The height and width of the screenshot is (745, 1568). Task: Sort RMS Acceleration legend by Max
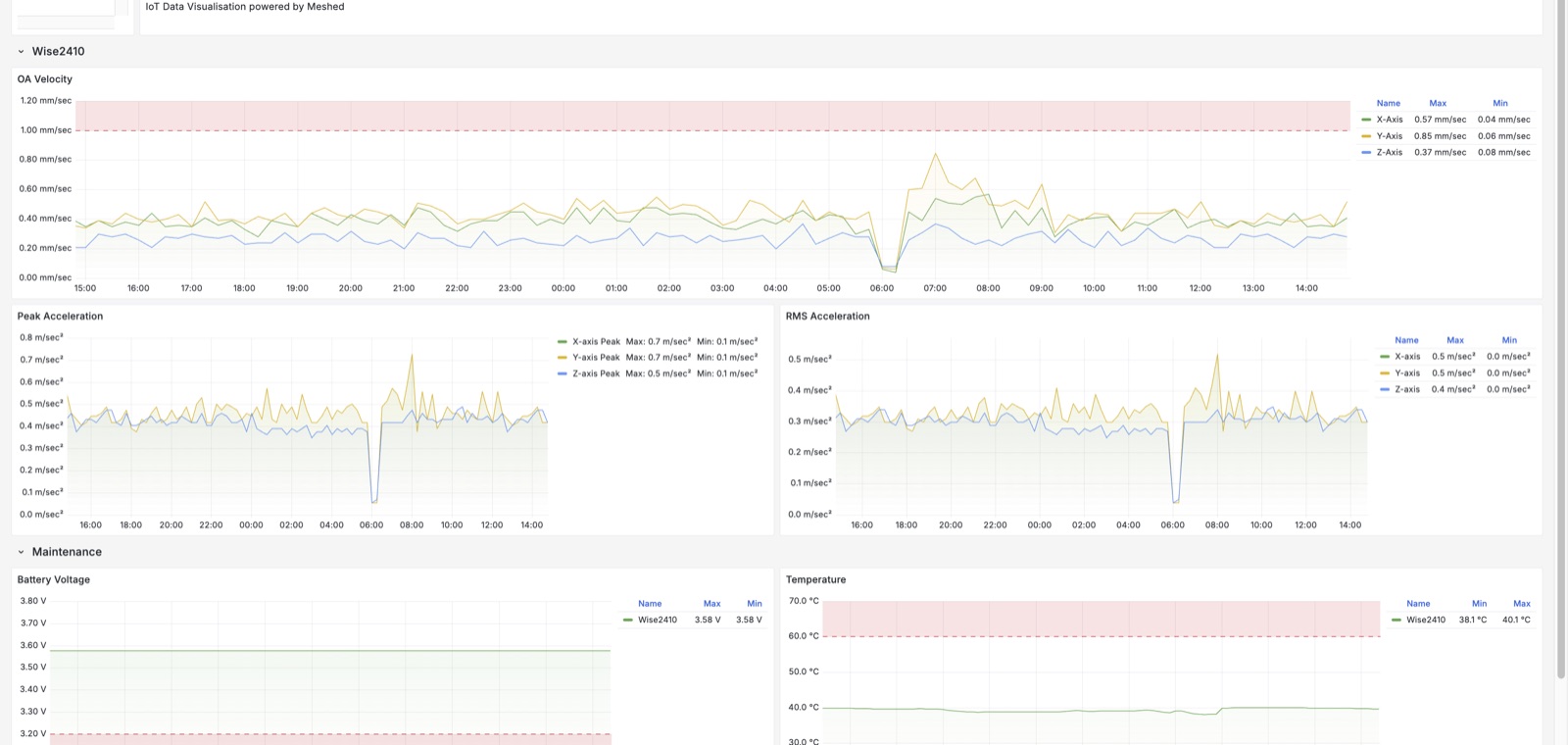click(1455, 341)
